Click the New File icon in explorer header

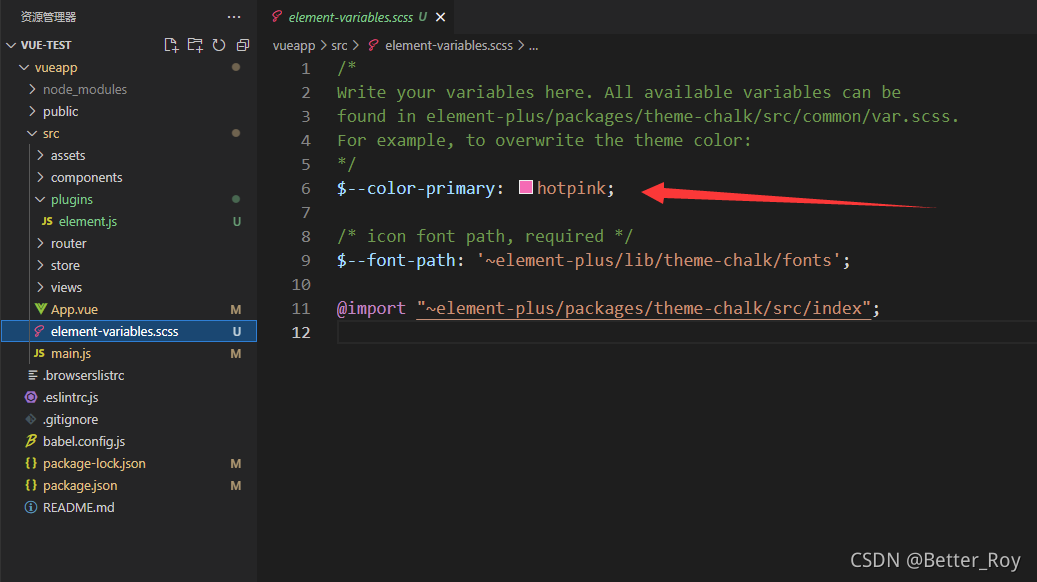pos(171,45)
